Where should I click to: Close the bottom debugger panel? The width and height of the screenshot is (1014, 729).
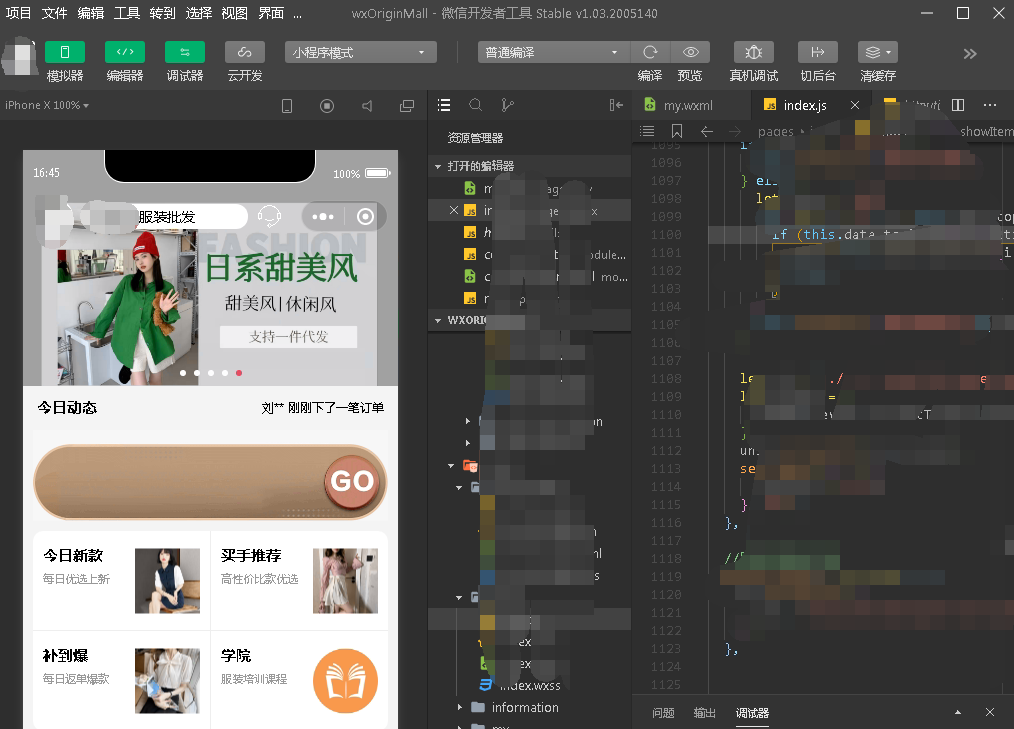pos(989,712)
